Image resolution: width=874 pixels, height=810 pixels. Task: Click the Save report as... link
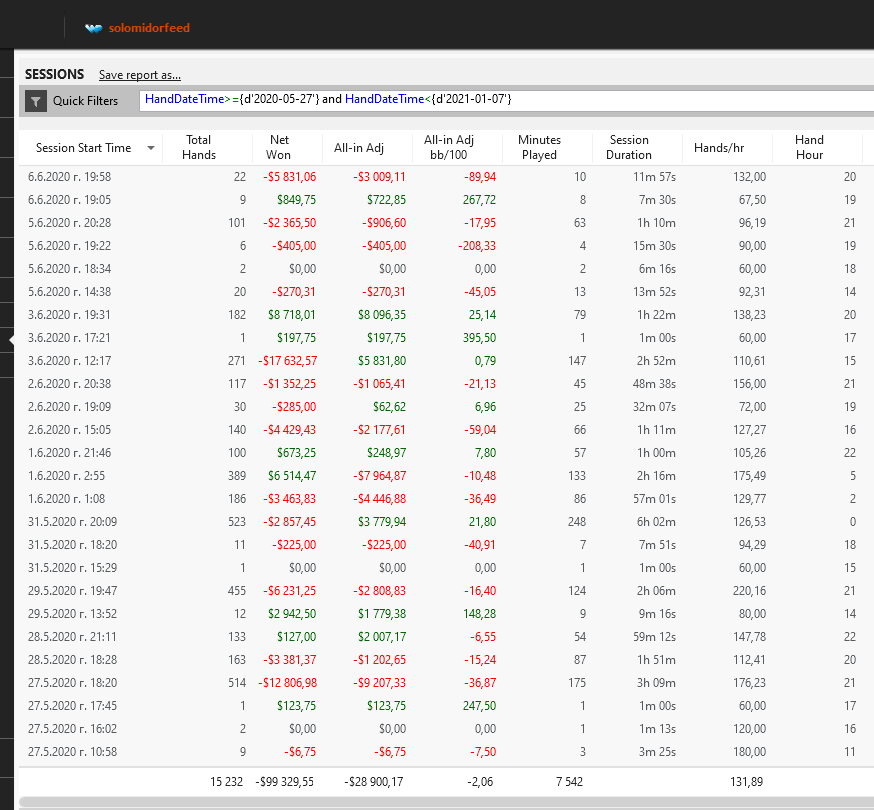pos(139,75)
